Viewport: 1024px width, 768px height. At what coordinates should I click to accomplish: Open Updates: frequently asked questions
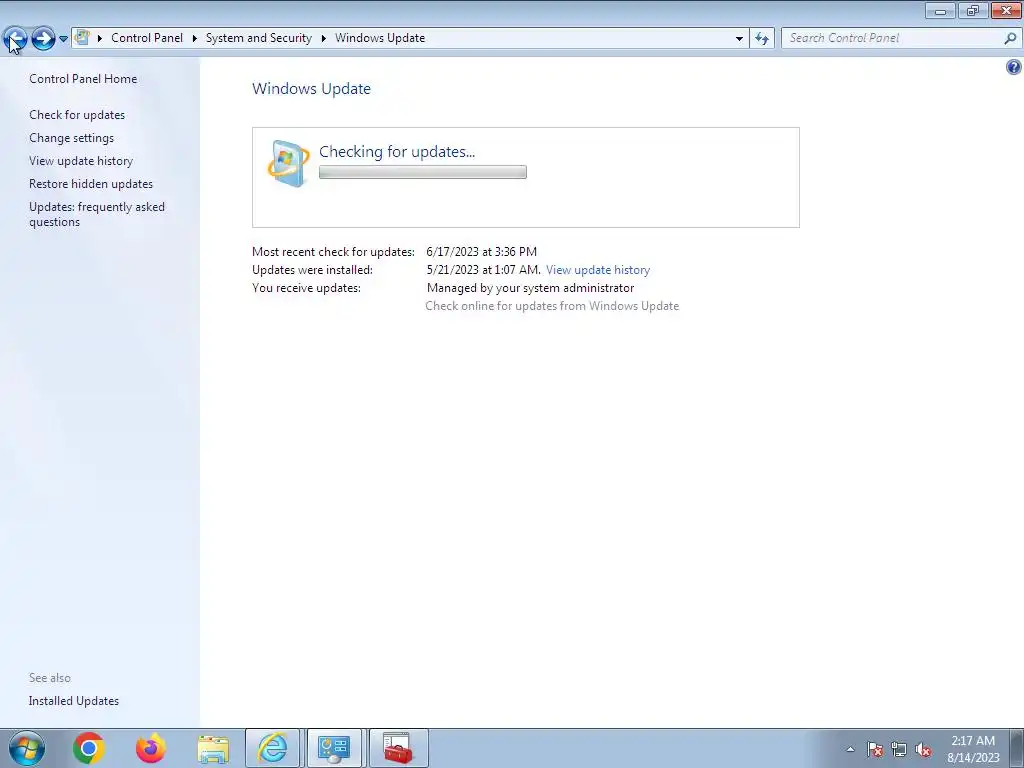(x=97, y=214)
